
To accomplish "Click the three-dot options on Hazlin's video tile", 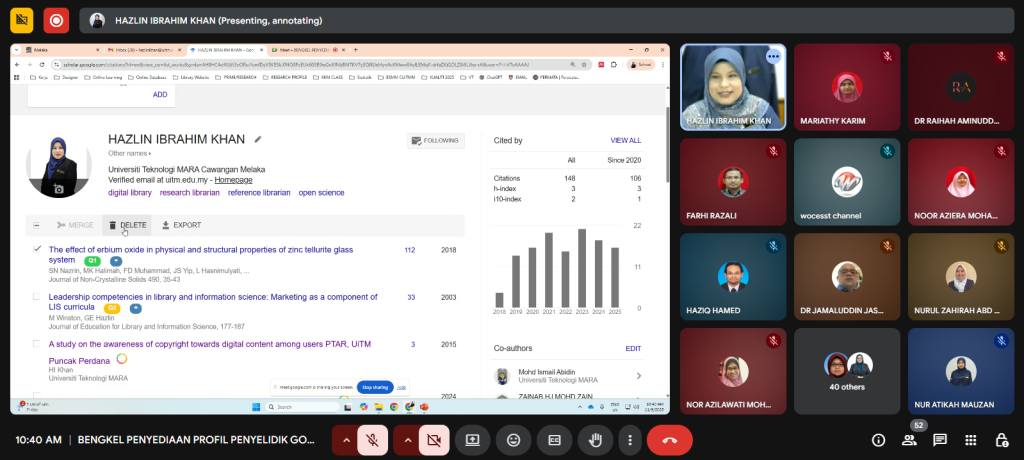I will [772, 57].
